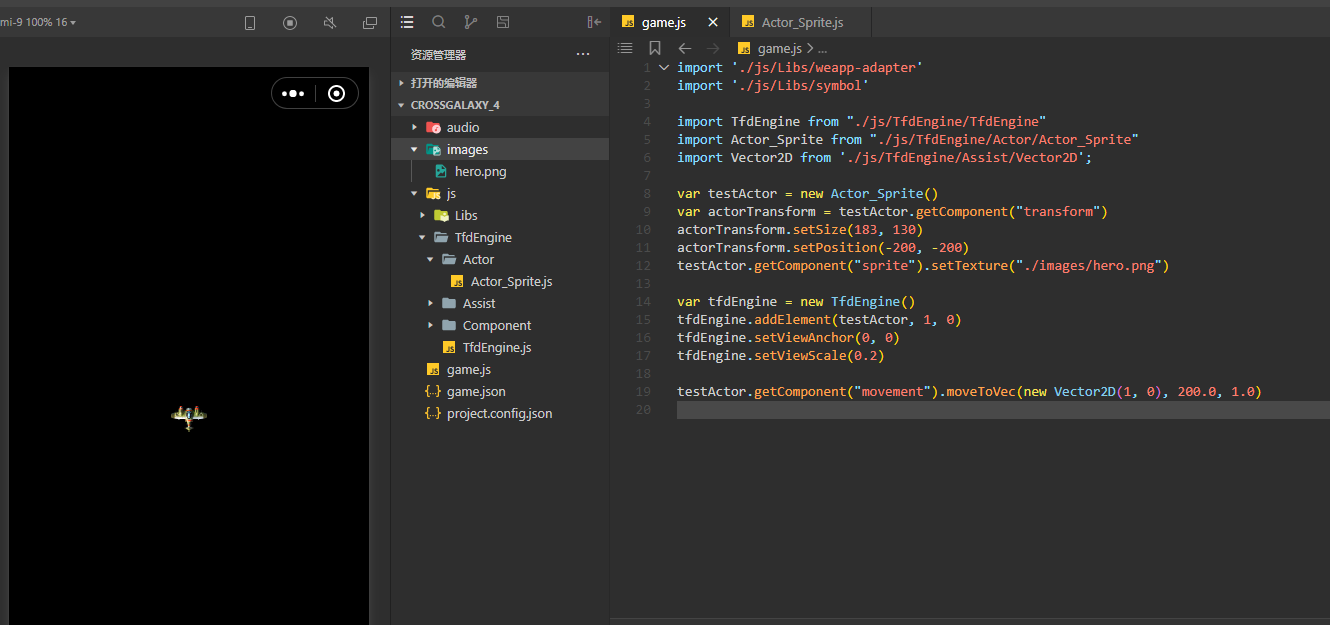
Task: Collapse the sidebar panel icon
Action: [595, 22]
